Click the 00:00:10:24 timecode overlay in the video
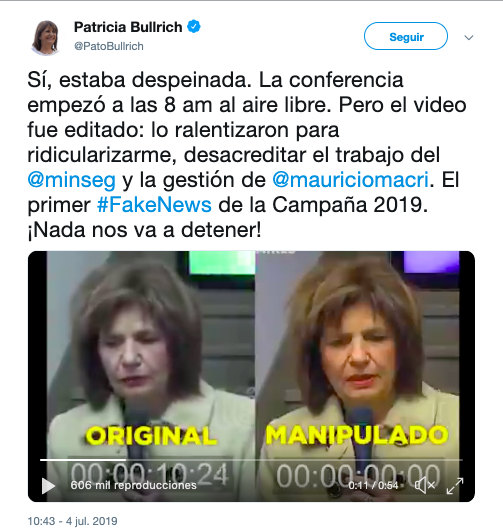This screenshot has width=503, height=529. click(150, 474)
